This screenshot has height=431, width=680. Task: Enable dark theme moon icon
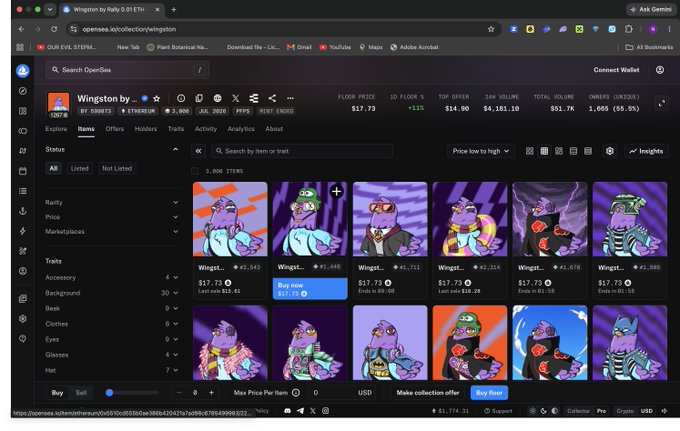pyautogui.click(x=543, y=411)
